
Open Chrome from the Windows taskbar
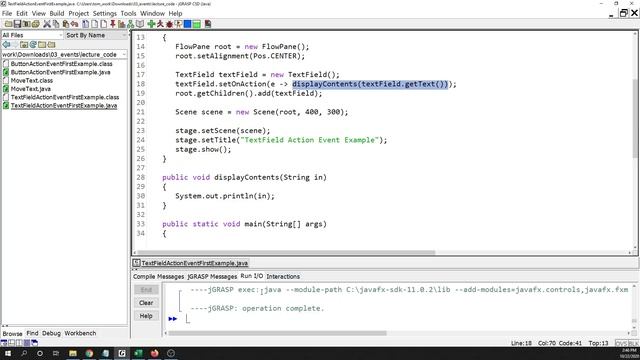(x=89, y=353)
